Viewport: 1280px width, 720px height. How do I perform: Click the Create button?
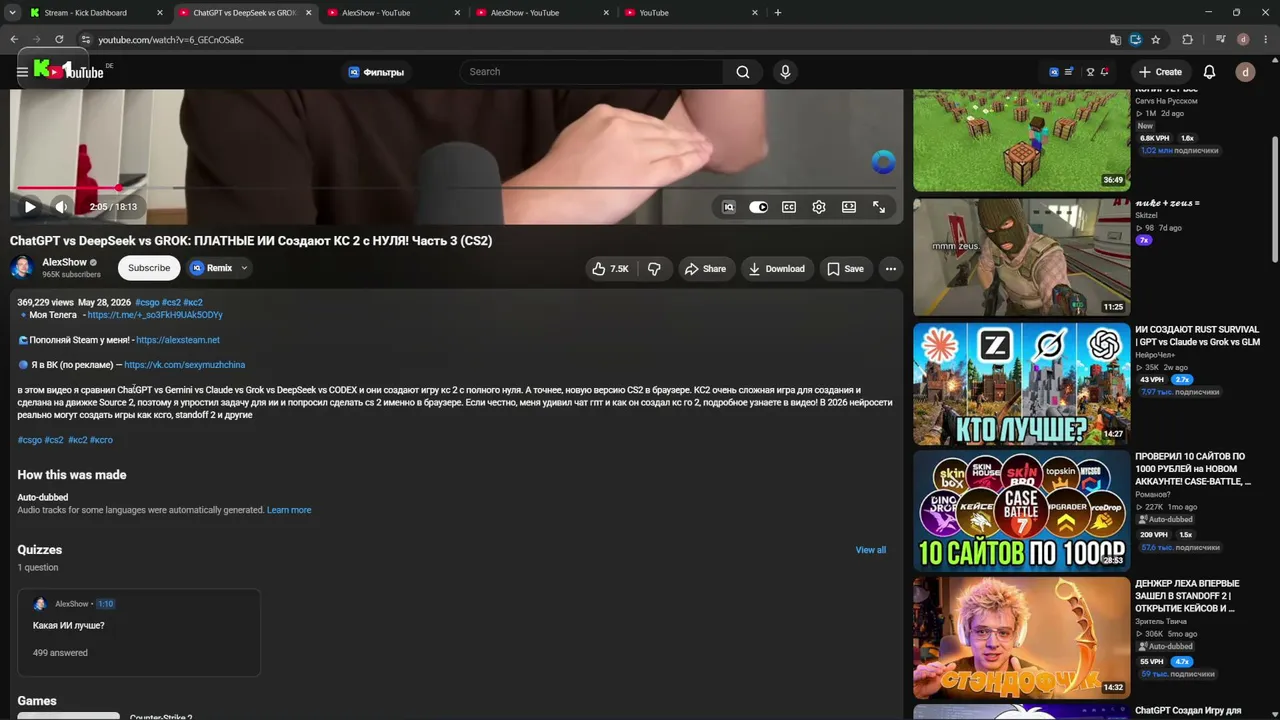pyautogui.click(x=1161, y=72)
